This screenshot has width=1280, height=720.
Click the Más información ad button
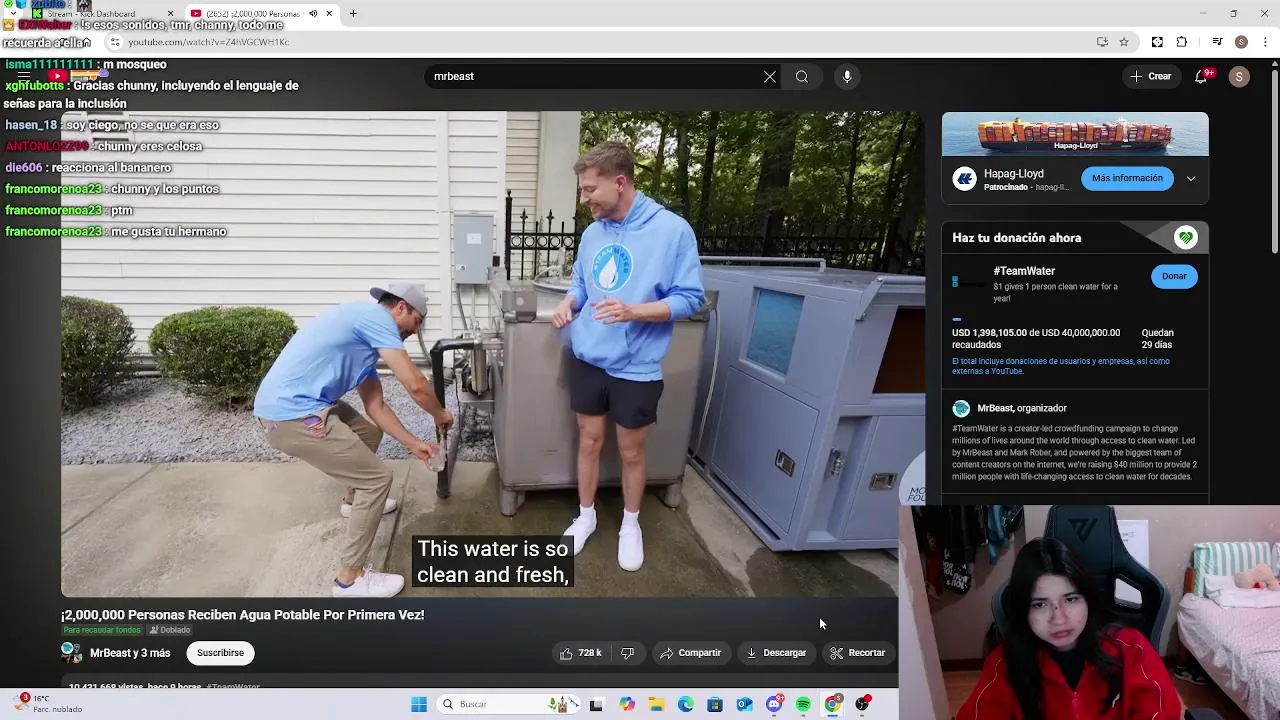click(1127, 178)
